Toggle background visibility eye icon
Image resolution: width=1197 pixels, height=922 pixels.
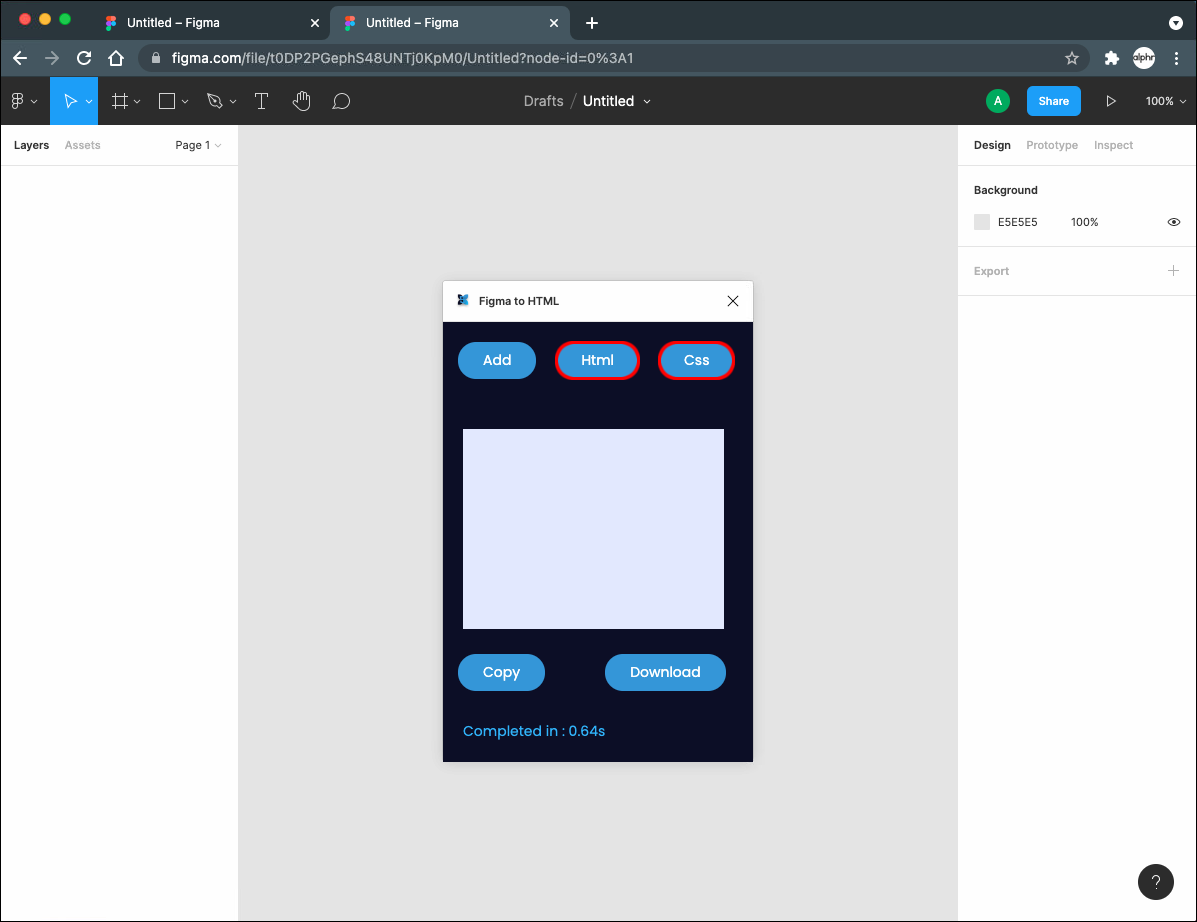(1174, 222)
